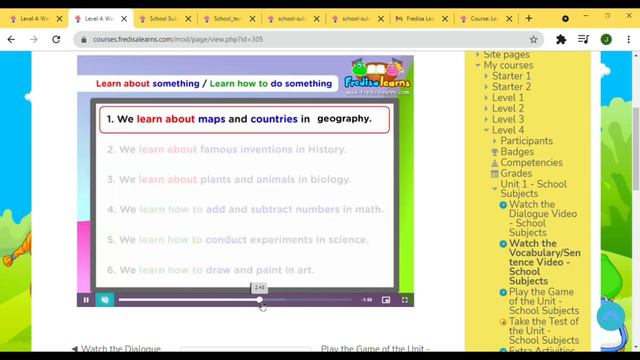This screenshot has height=360, width=640.
Task: Open the Badges link
Action: click(x=517, y=152)
